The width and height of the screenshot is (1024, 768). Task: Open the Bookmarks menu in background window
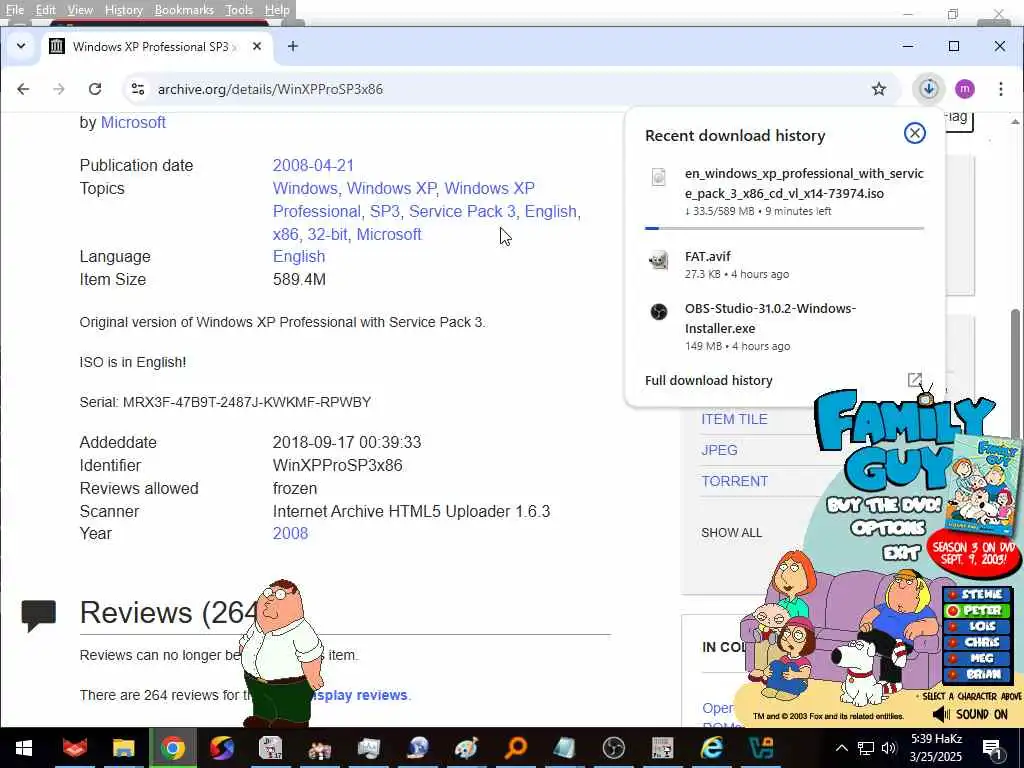pos(184,10)
